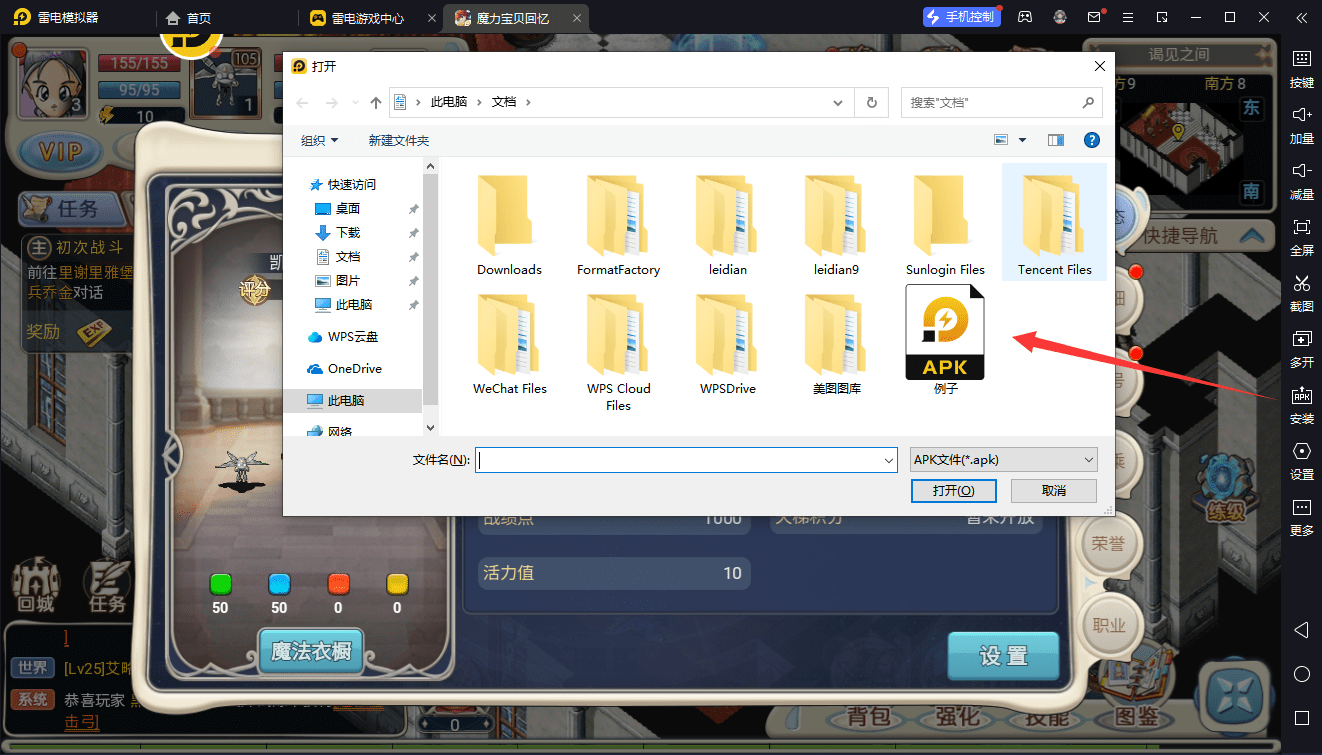Click the 打开 open button
1322x755 pixels.
(x=953, y=491)
